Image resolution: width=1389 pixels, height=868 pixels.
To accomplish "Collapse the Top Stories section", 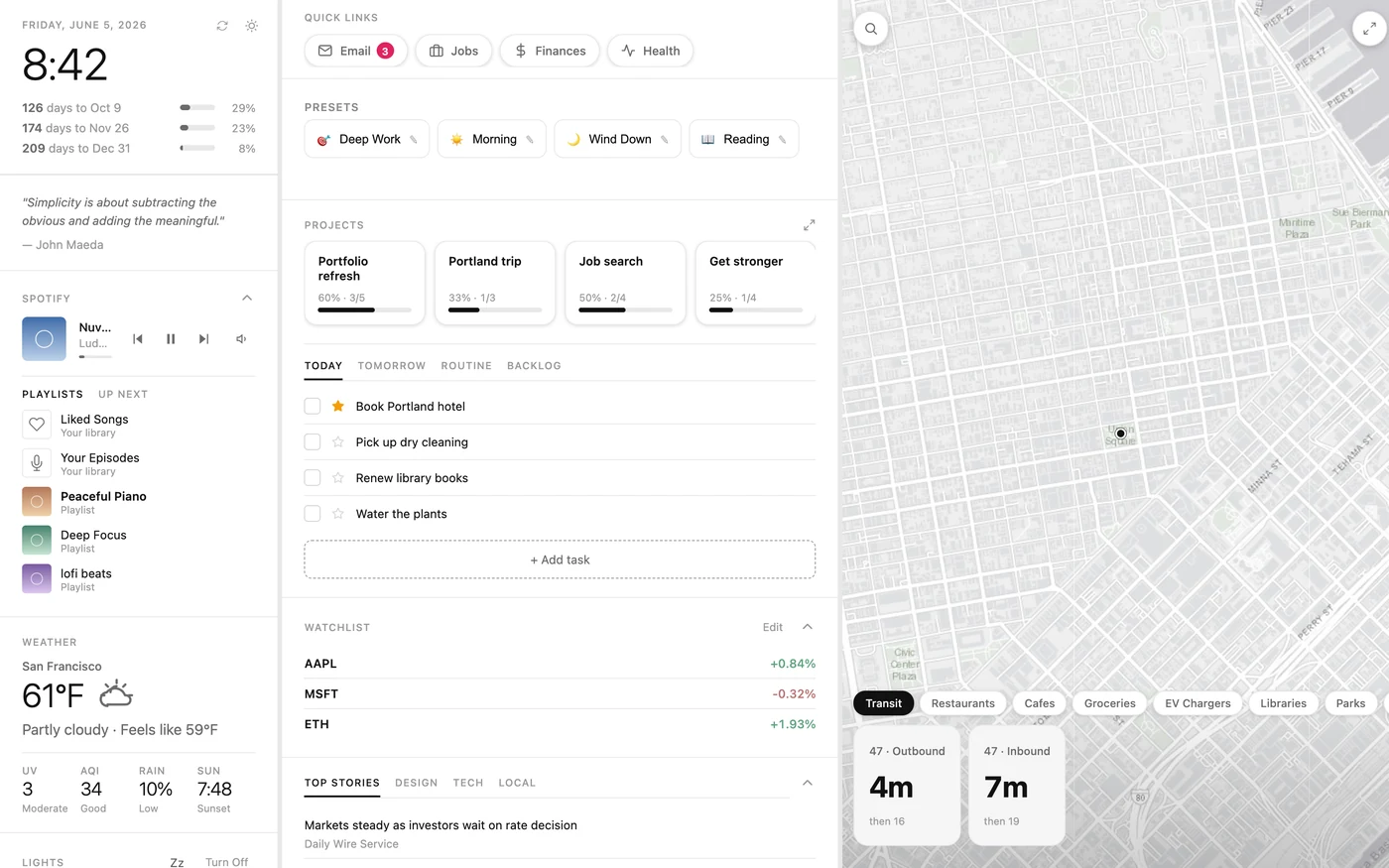I will point(808,783).
